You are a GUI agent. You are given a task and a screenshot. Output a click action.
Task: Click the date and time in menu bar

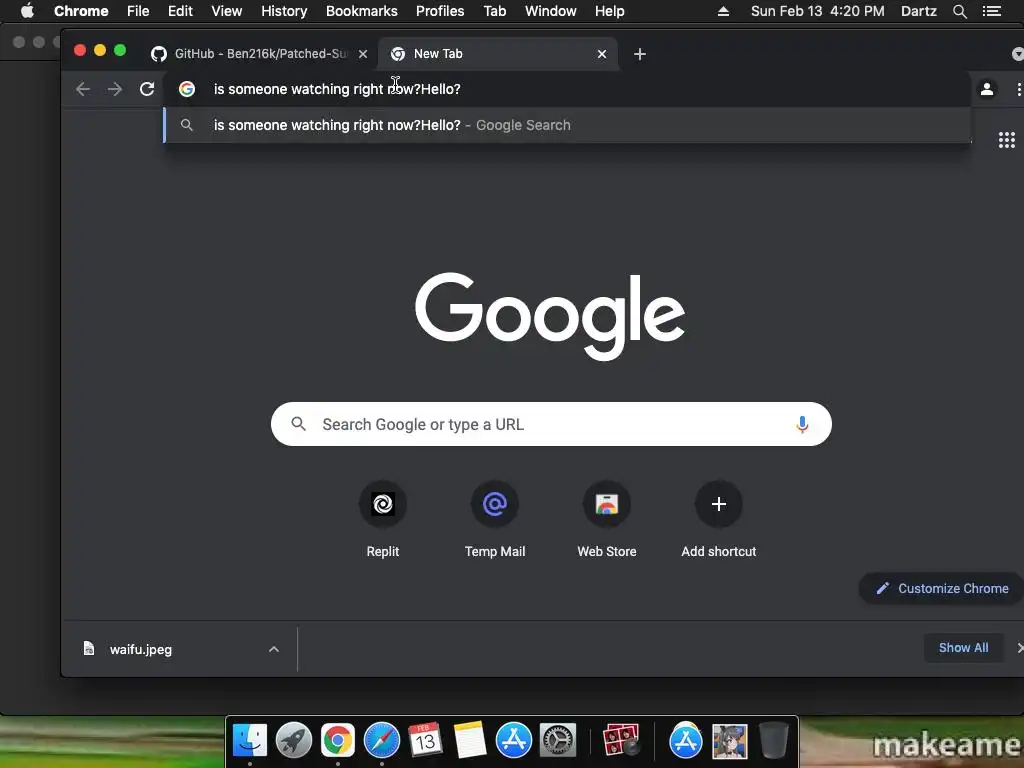pos(818,11)
